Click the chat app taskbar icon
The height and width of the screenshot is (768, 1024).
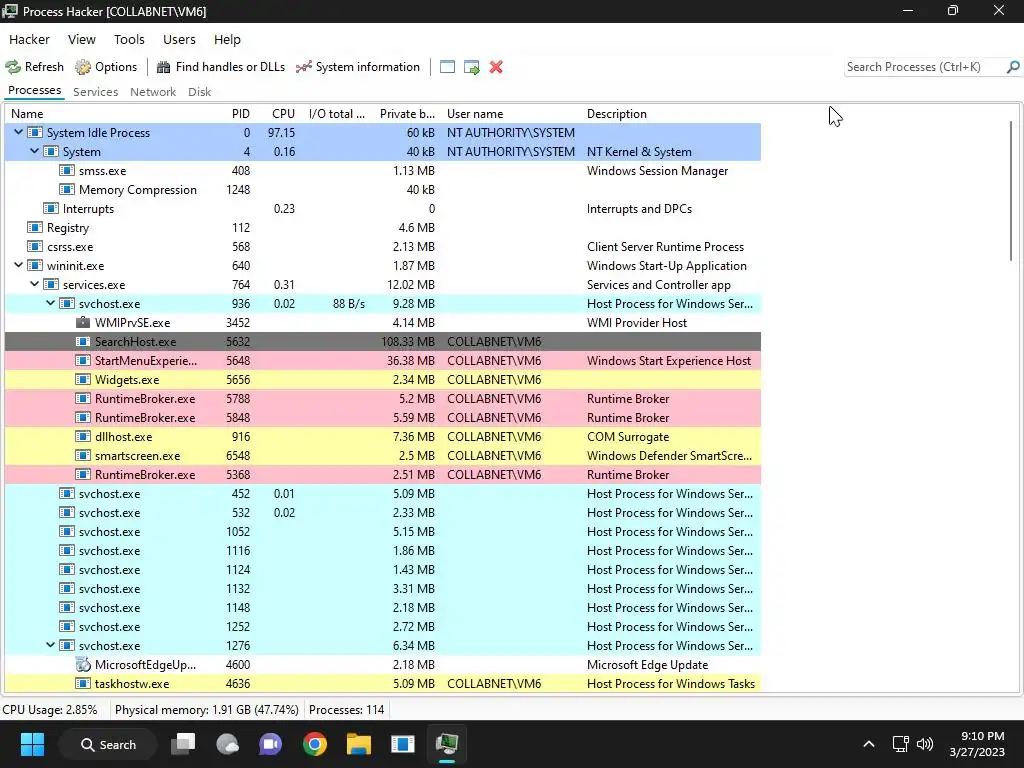[270, 744]
